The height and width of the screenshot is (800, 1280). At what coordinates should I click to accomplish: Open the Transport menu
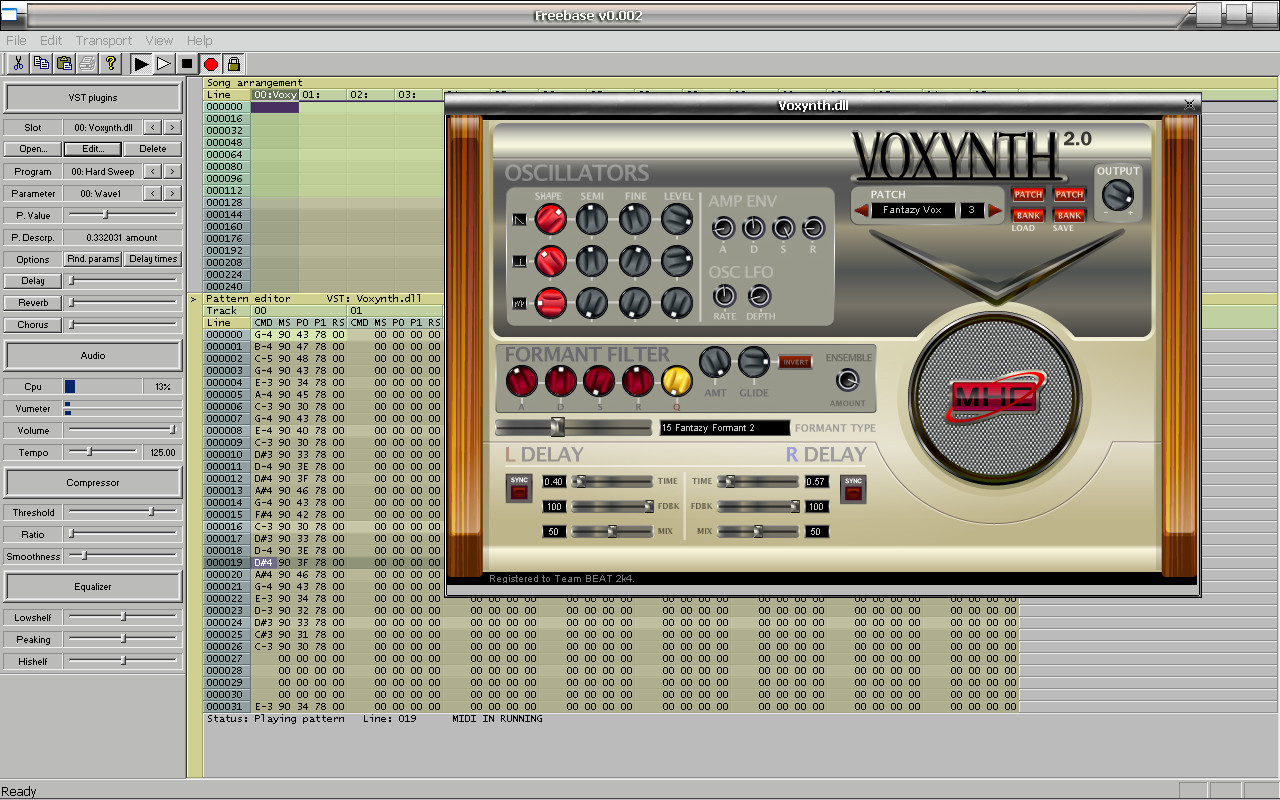(x=104, y=40)
